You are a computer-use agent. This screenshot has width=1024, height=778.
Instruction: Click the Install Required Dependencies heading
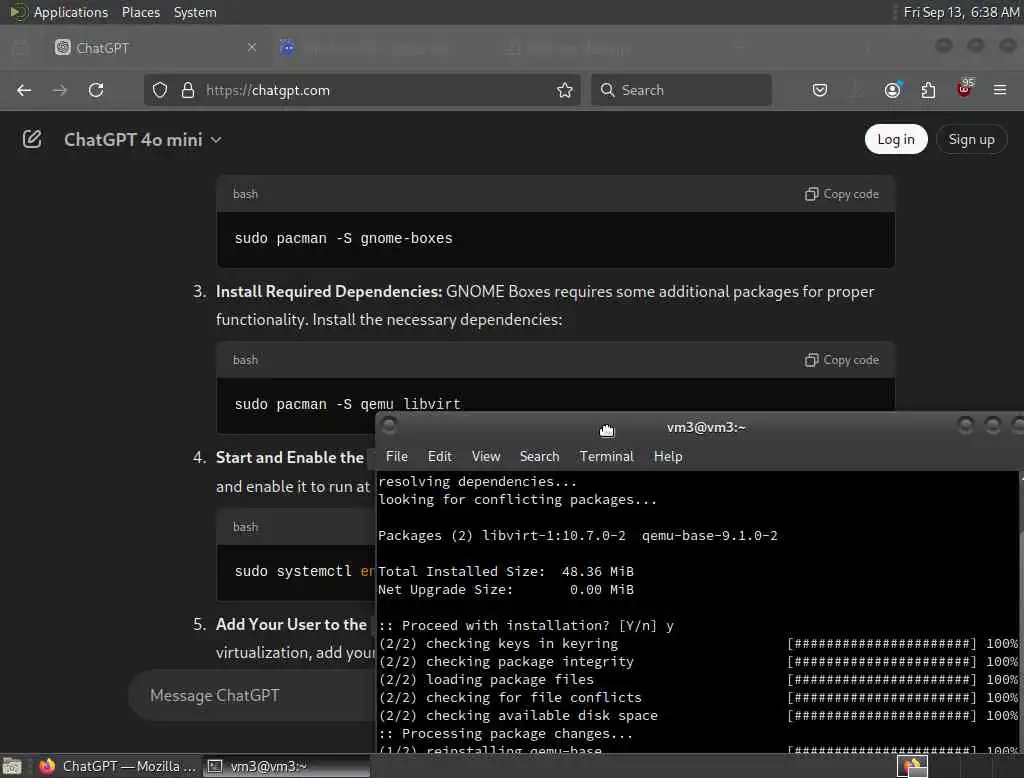tap(329, 291)
